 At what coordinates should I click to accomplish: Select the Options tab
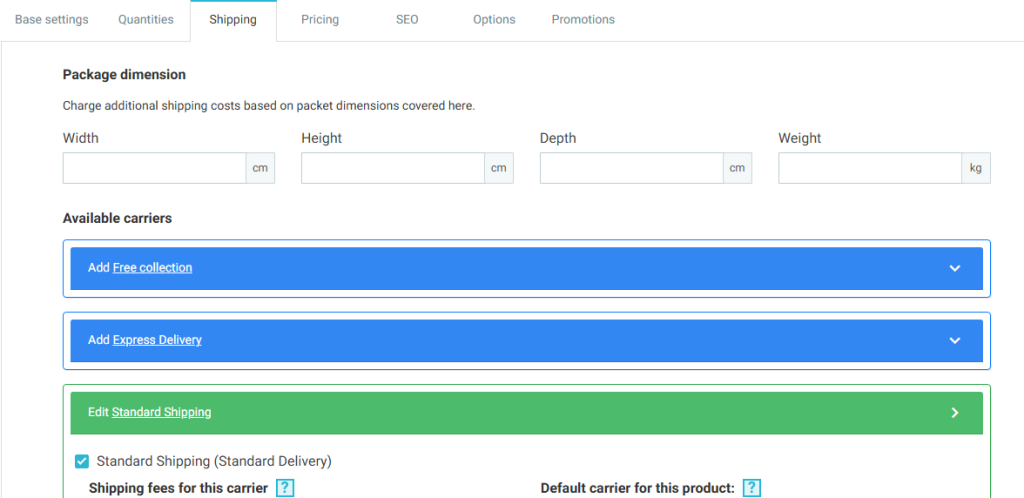pos(494,20)
